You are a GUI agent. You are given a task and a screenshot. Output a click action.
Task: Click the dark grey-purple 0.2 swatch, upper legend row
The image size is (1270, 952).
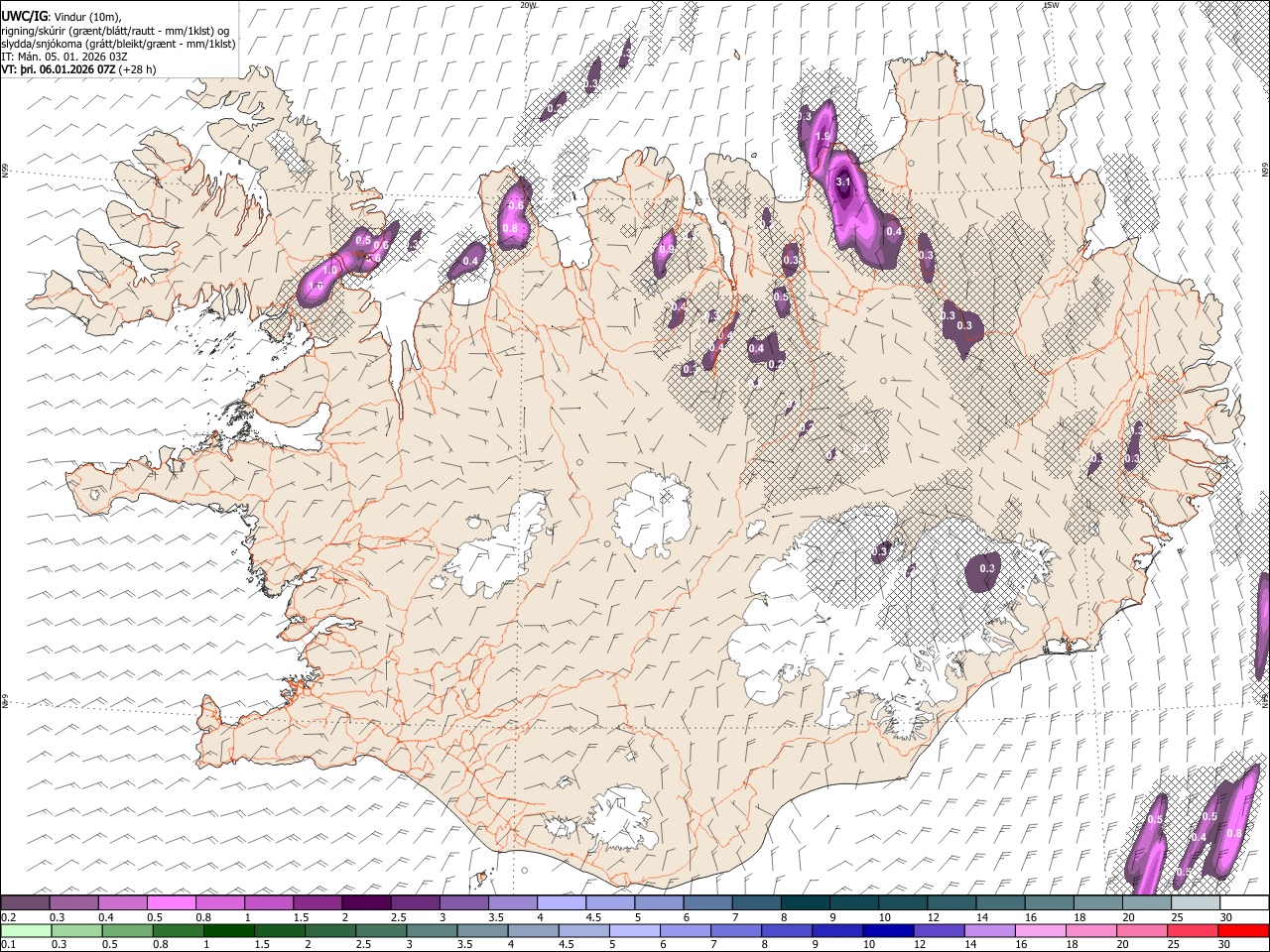26,903
